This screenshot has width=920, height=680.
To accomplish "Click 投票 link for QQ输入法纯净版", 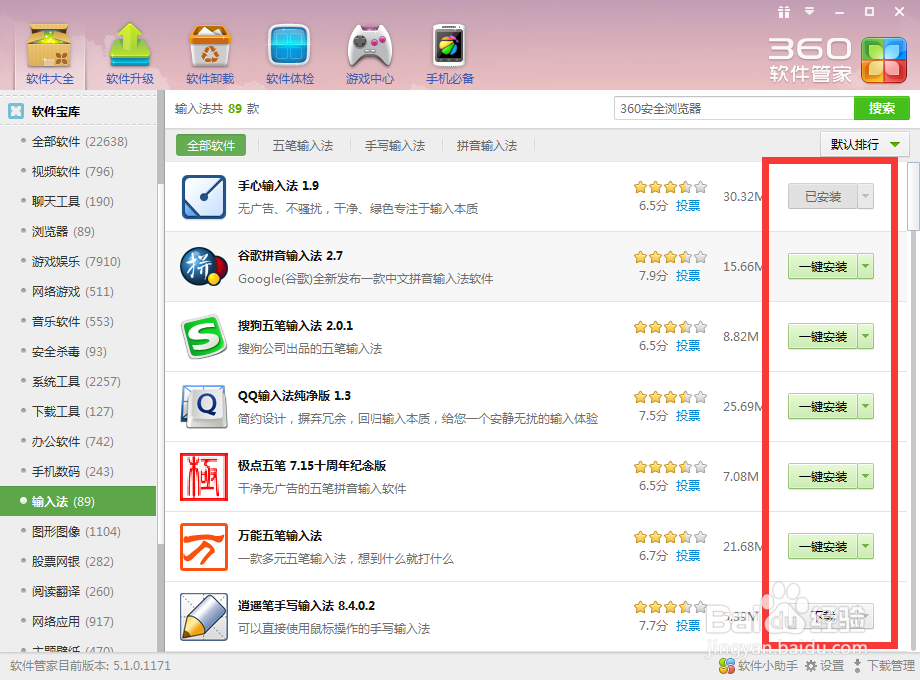I will point(688,415).
